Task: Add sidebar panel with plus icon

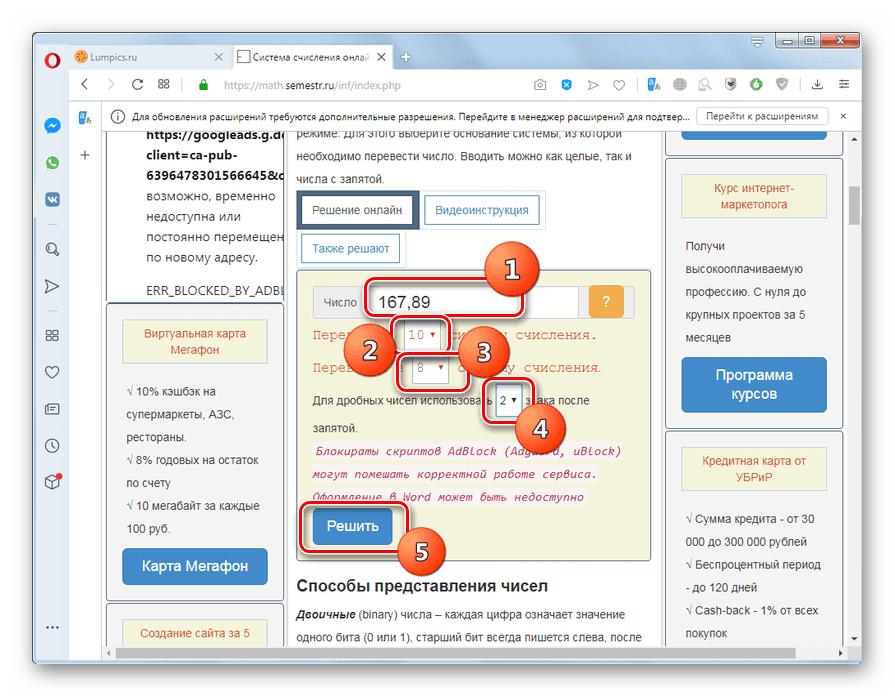Action: (x=84, y=155)
